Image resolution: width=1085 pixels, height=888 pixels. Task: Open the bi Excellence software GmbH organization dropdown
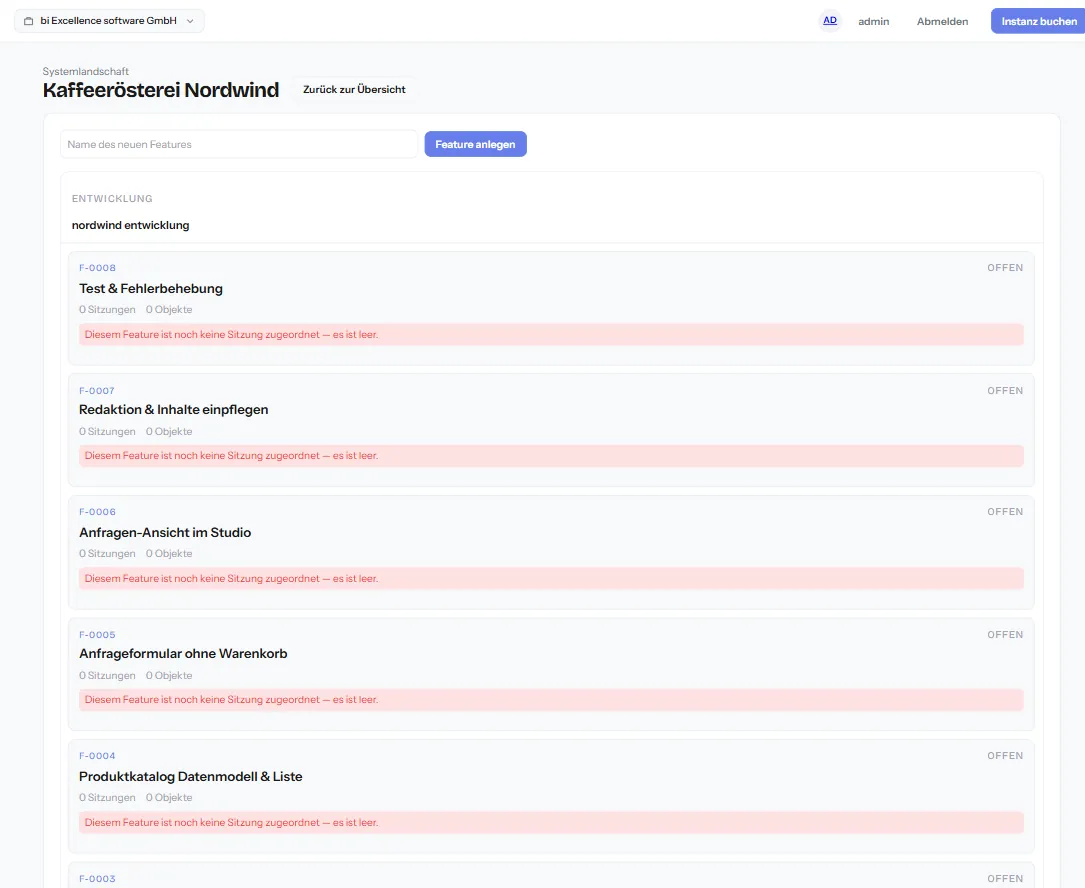tap(109, 21)
